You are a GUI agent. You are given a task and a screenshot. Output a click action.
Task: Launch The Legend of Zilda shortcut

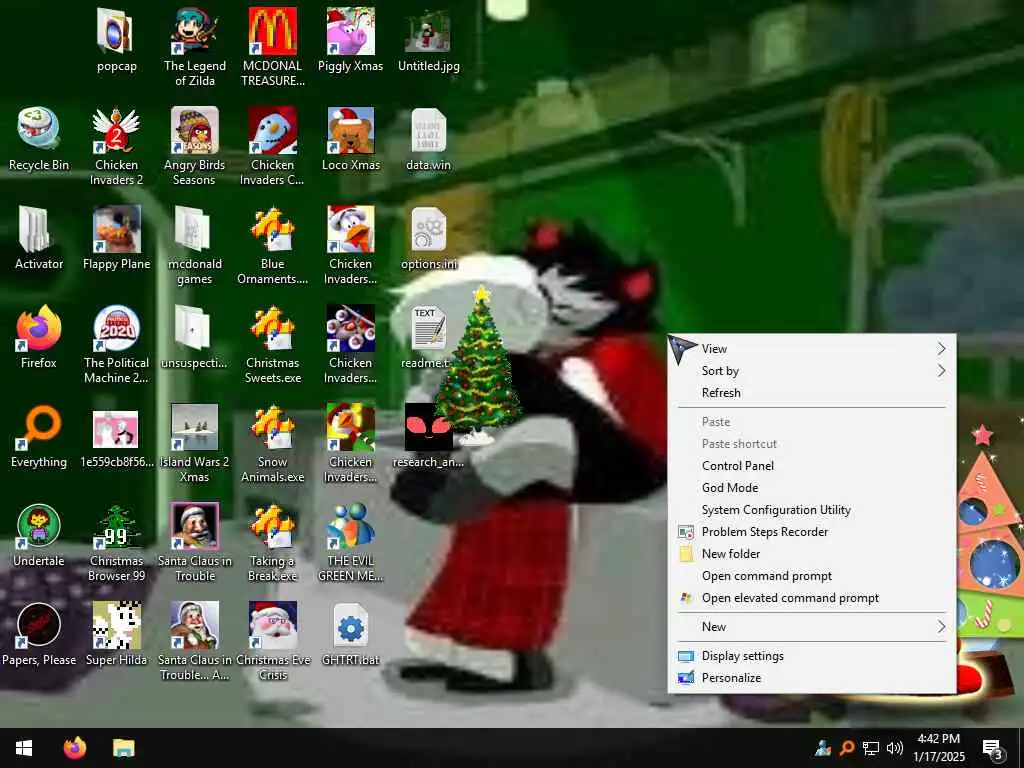(195, 31)
